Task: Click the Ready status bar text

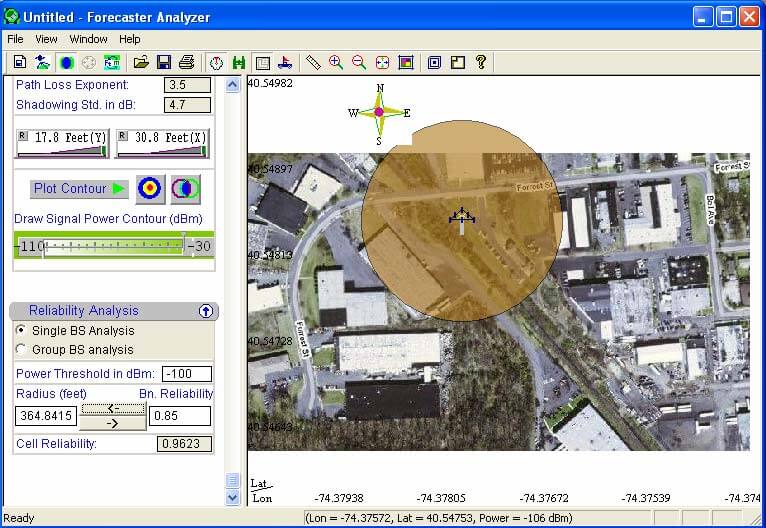Action: coord(19,518)
